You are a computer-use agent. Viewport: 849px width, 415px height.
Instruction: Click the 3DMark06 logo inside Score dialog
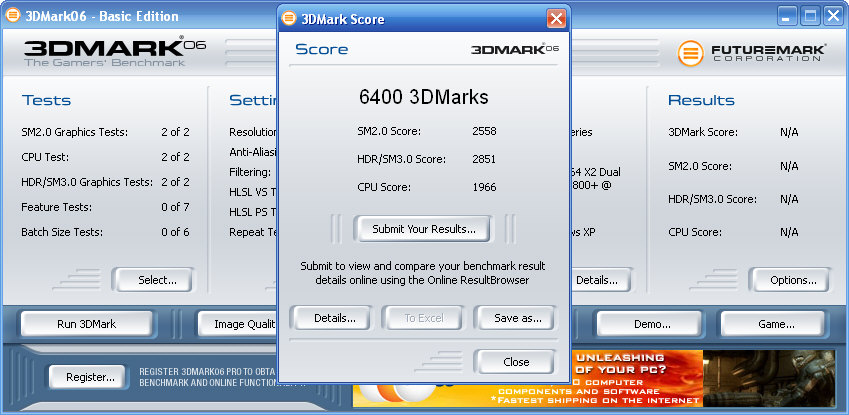(514, 49)
